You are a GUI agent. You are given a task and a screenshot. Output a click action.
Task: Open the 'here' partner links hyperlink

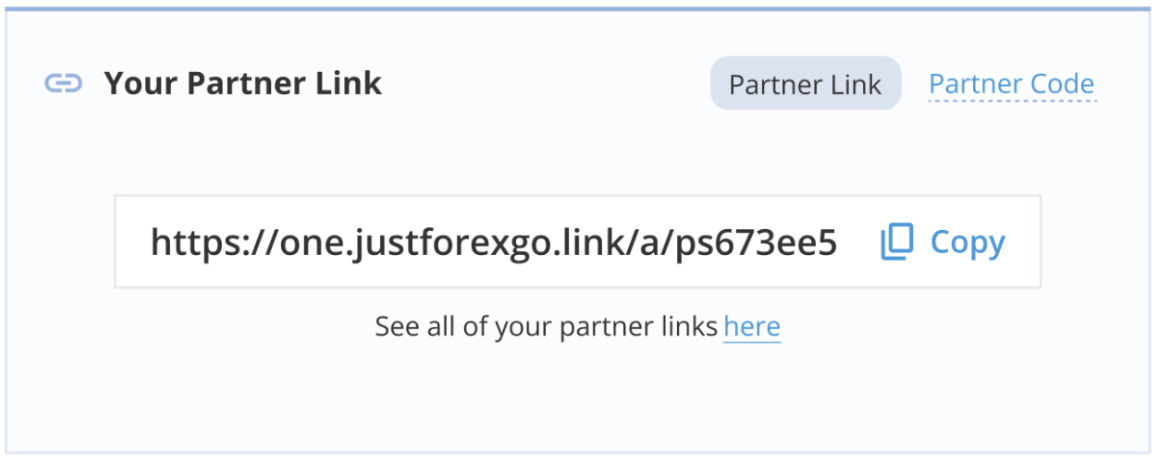pos(752,326)
